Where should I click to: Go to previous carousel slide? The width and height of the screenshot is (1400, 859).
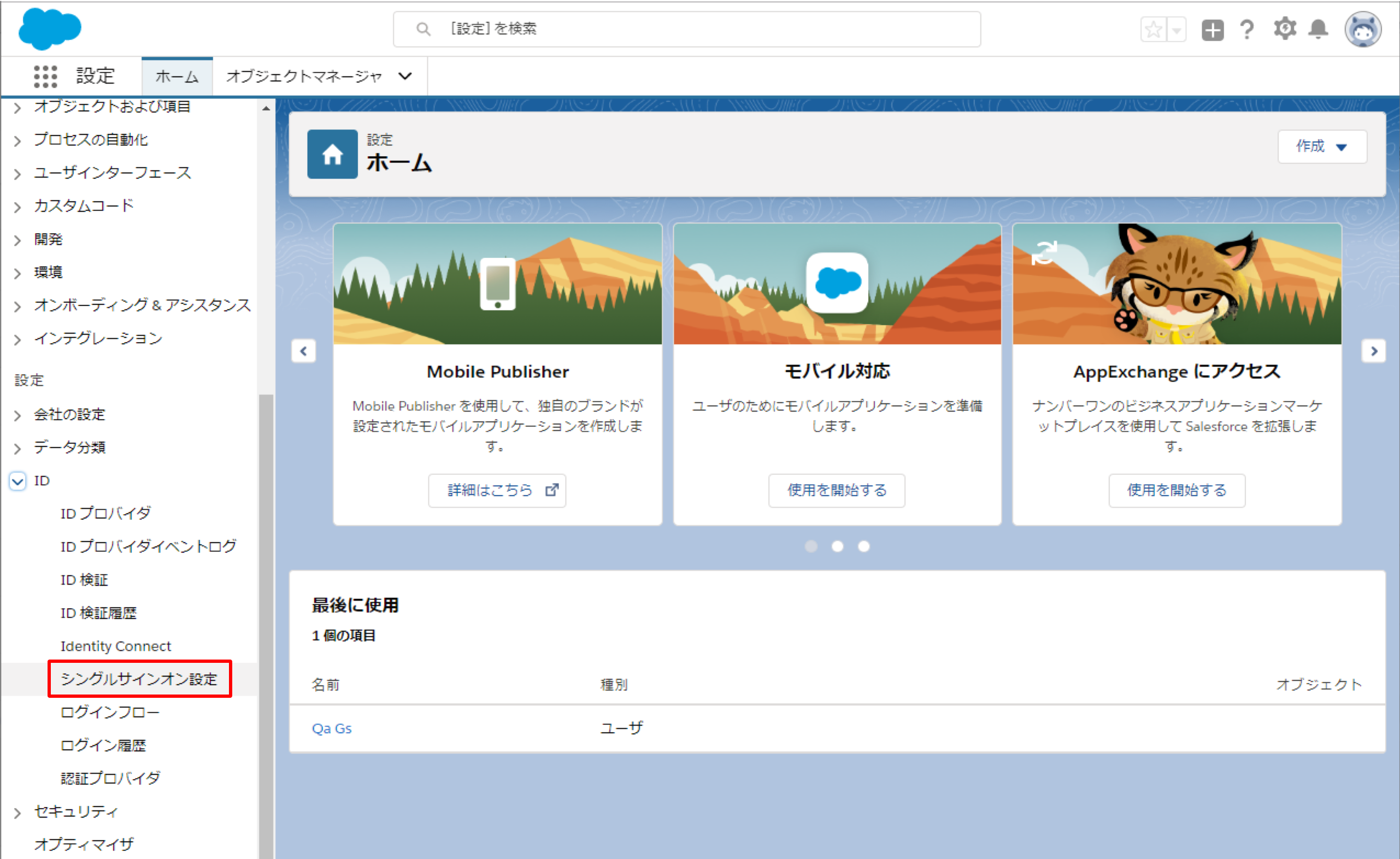click(x=303, y=351)
